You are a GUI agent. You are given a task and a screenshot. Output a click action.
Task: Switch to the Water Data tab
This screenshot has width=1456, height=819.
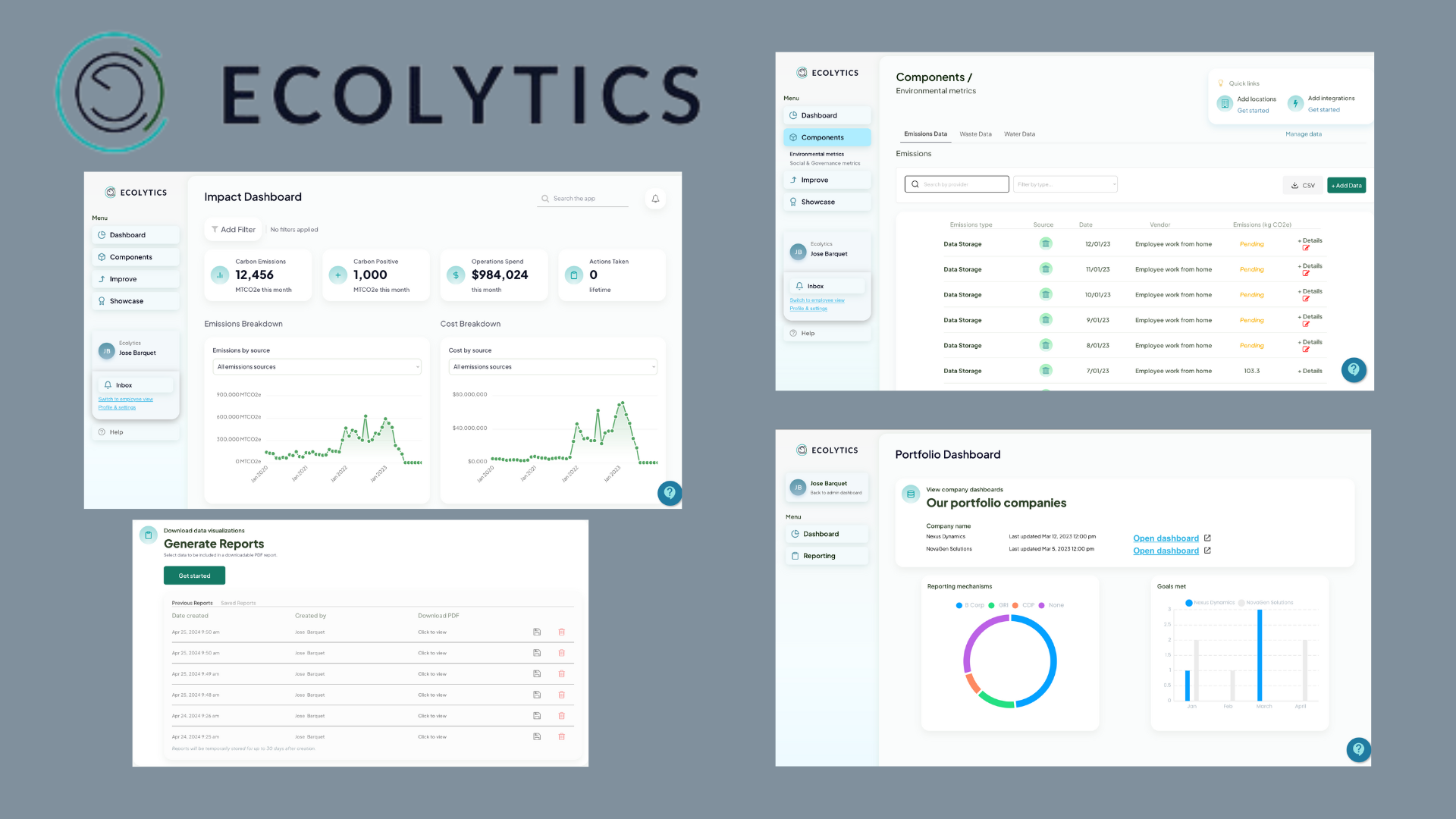tap(1019, 134)
